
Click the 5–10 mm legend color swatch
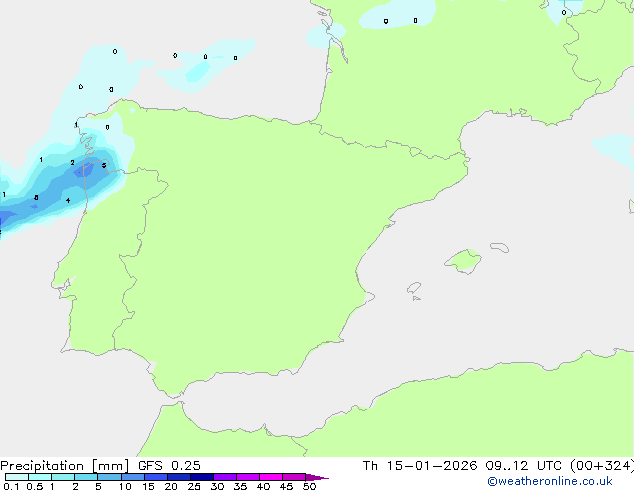point(109,477)
